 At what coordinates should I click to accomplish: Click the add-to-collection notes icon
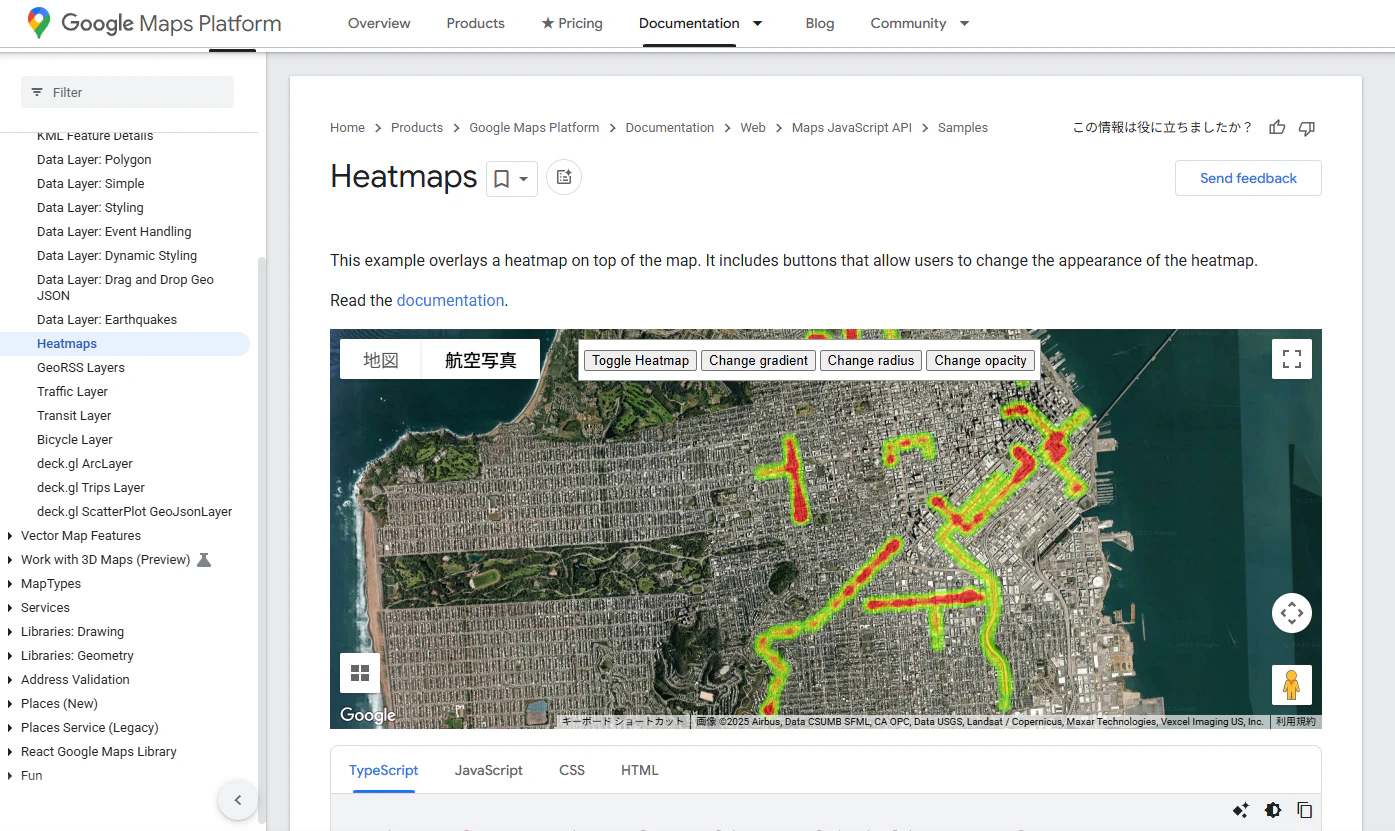pos(564,177)
